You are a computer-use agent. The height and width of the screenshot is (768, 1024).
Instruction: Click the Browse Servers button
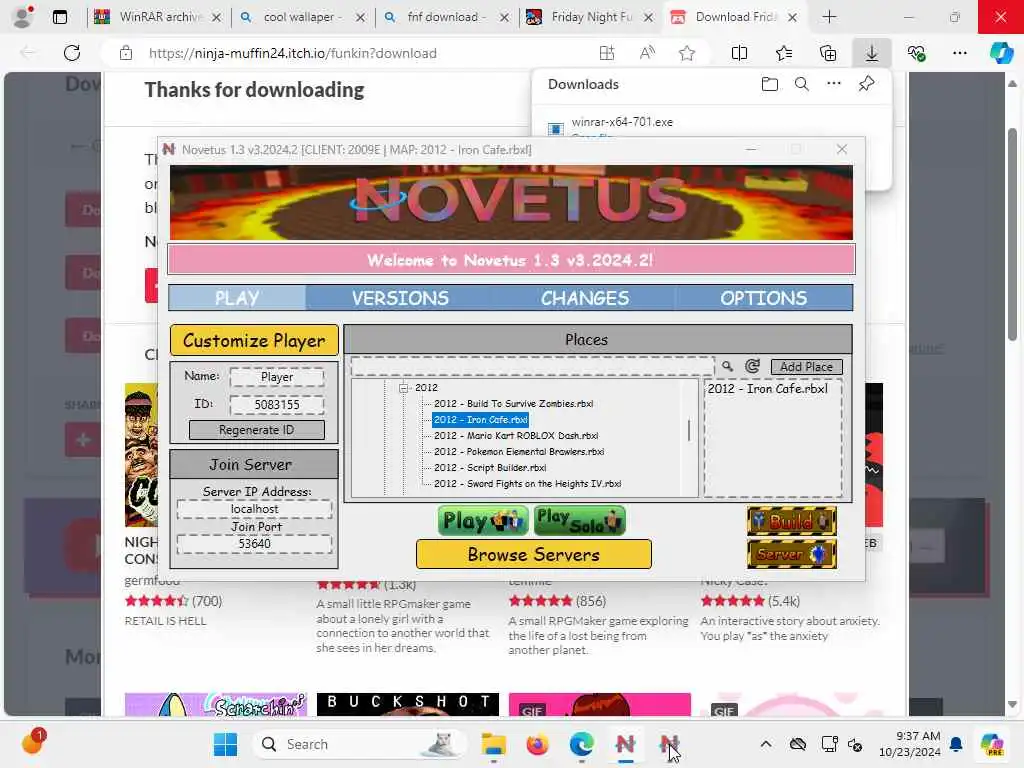[534, 554]
